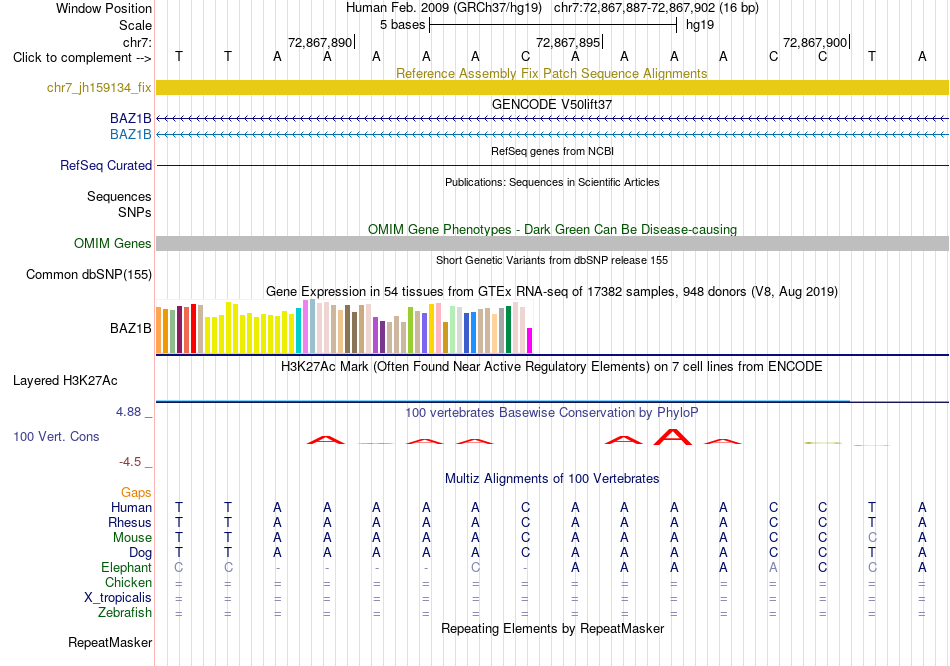Viewport: 950px width, 666px height.
Task: Select the 'Human' alignment row label
Action: pos(131,507)
